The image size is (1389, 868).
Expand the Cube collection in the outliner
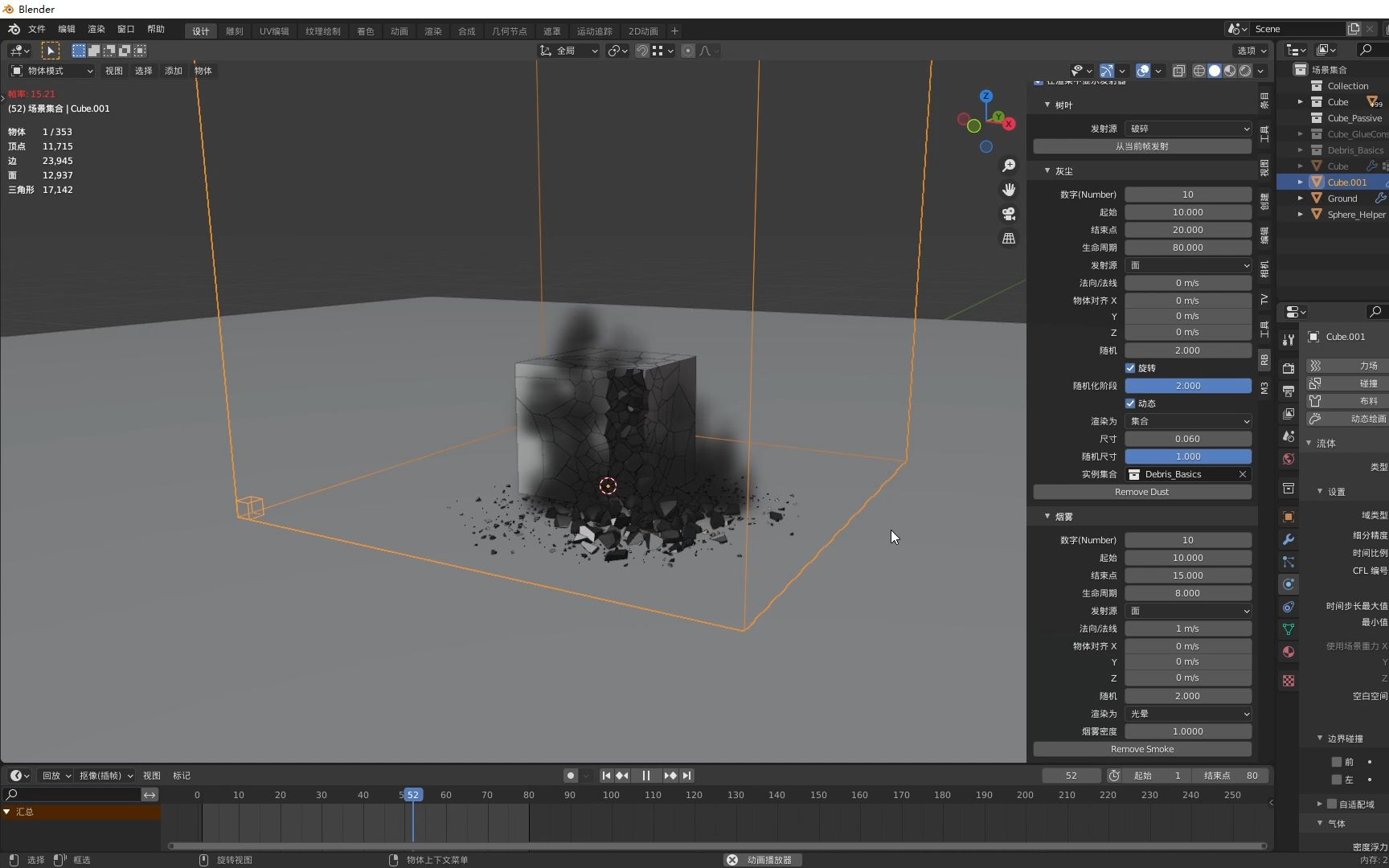click(x=1301, y=101)
